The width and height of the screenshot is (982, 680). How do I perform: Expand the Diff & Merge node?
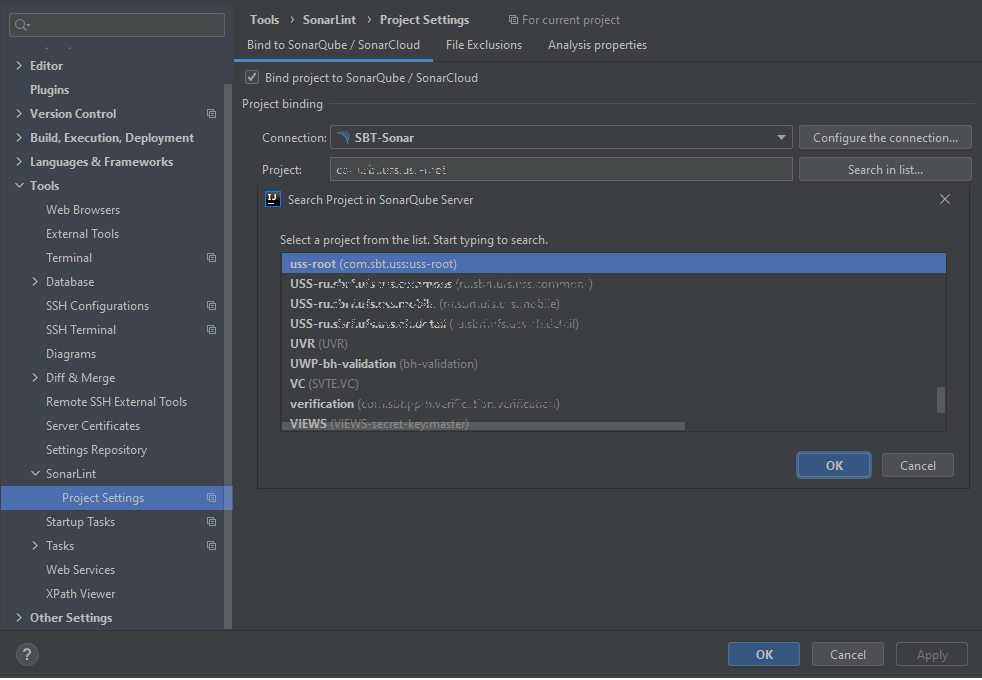tap(36, 378)
